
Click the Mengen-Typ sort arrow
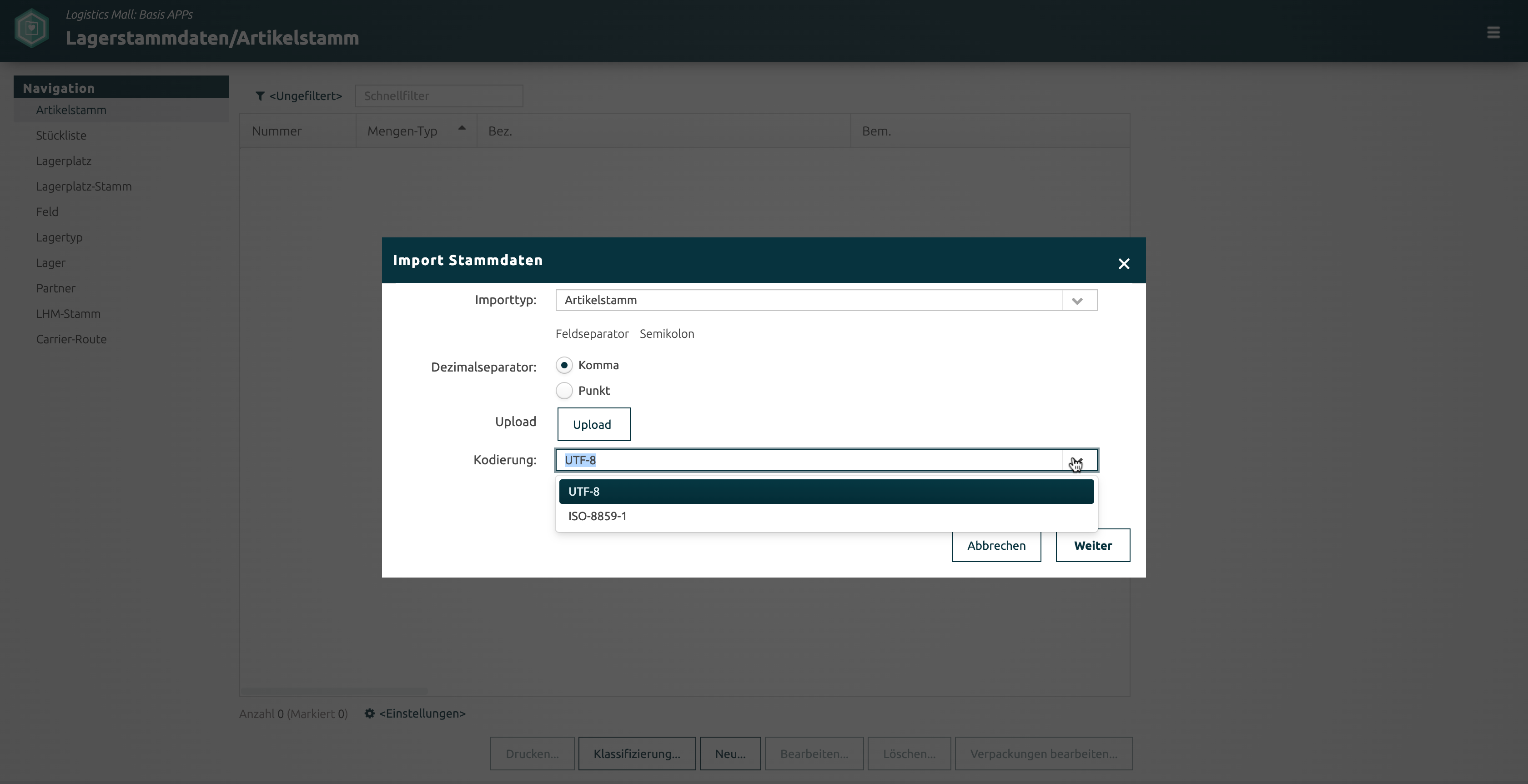coord(462,128)
